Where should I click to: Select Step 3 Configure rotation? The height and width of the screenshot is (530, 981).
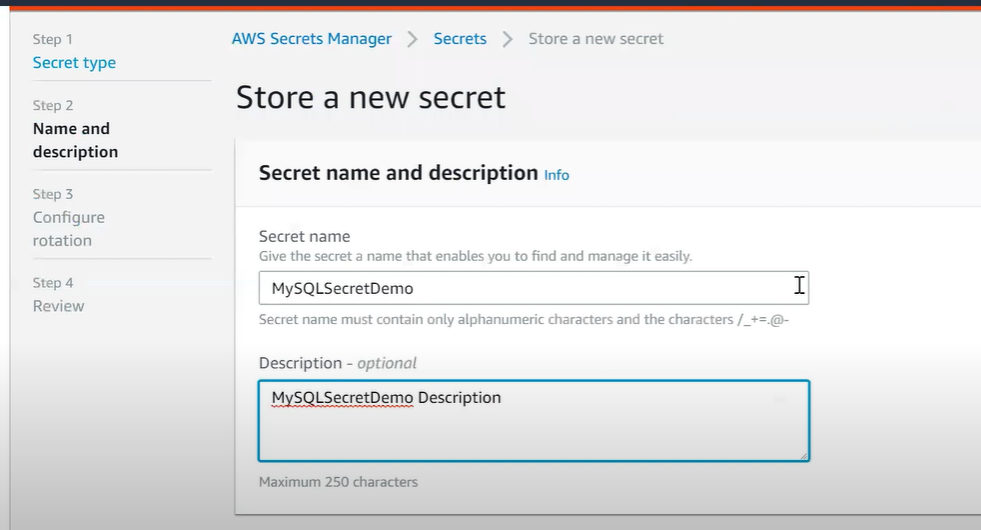point(69,229)
